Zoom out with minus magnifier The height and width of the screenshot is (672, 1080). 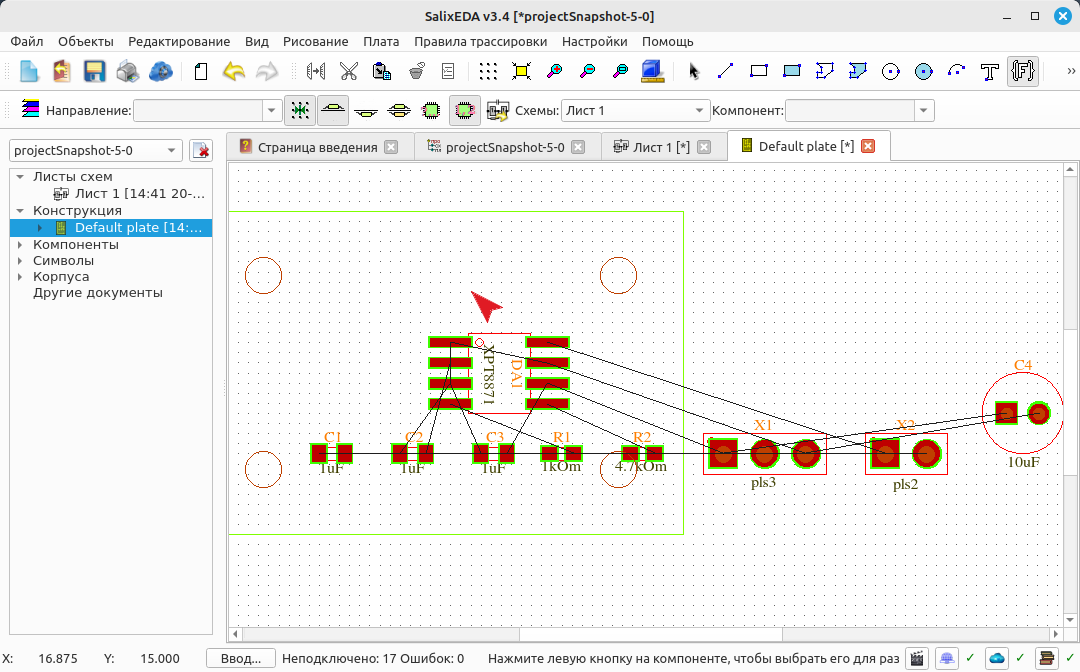(x=588, y=71)
